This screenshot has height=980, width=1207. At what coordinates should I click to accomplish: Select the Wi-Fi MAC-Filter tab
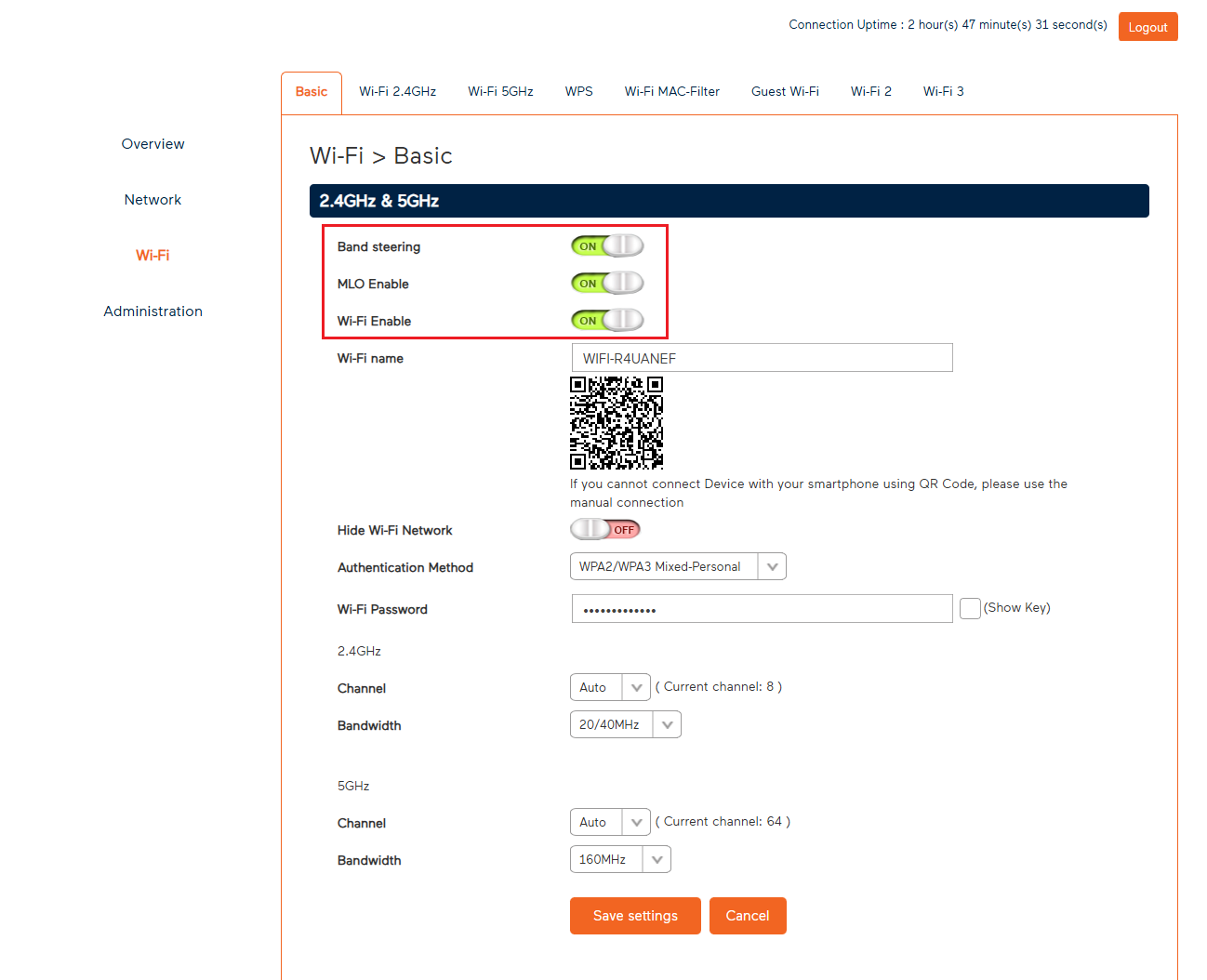[671, 92]
